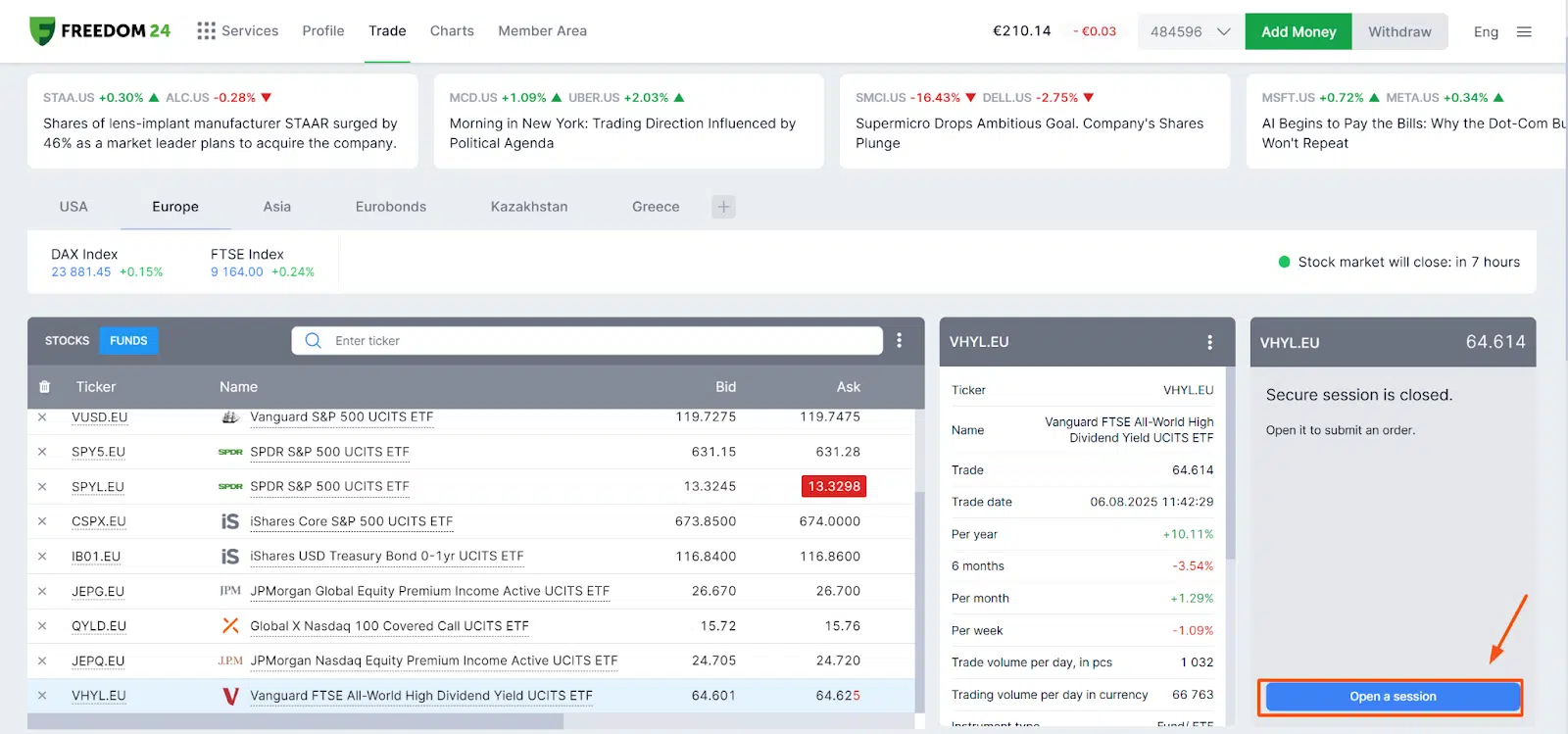Viewport: 1568px width, 734px height.
Task: Remove VUSD.EU row with its X icon
Action: tap(42, 417)
